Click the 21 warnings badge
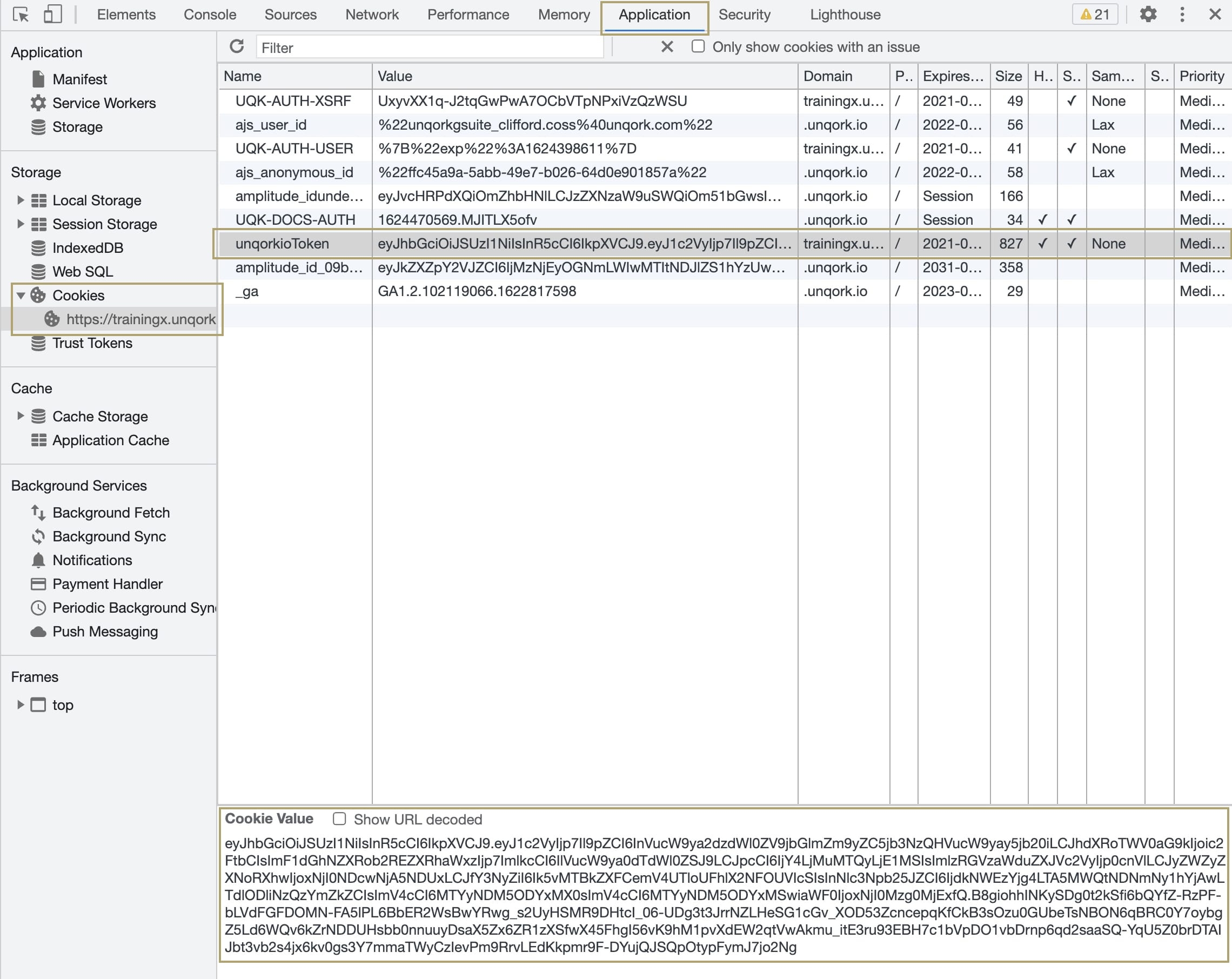This screenshot has width=1232, height=979. click(x=1095, y=14)
